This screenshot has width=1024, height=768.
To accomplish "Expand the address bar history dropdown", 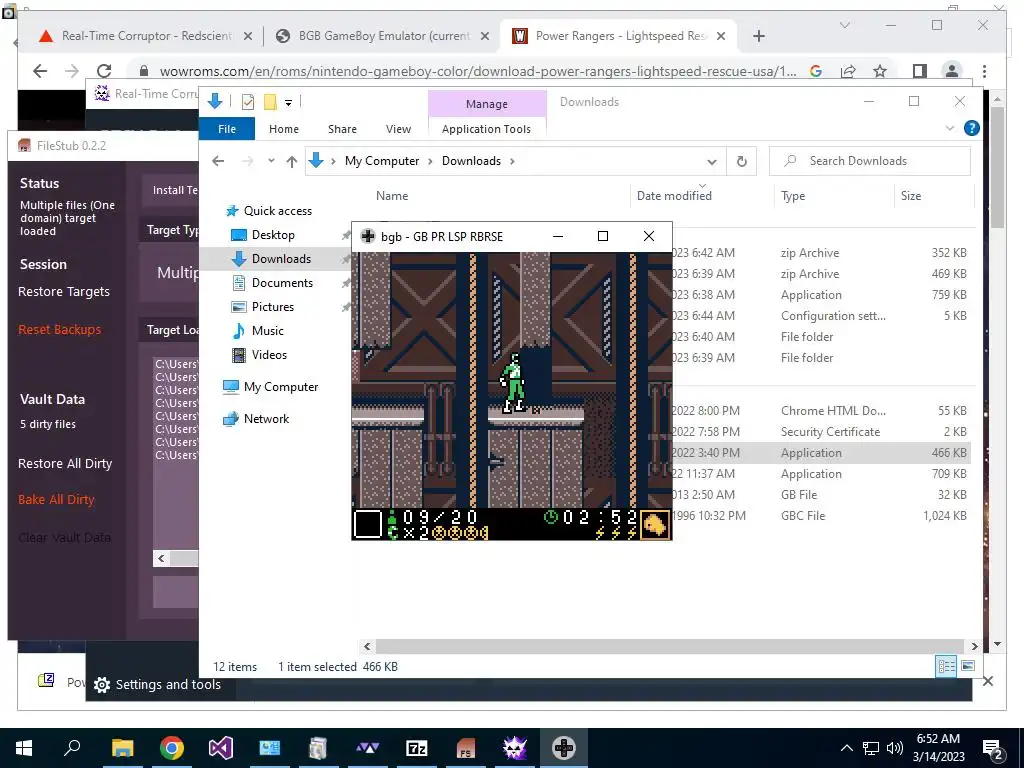I will [712, 161].
